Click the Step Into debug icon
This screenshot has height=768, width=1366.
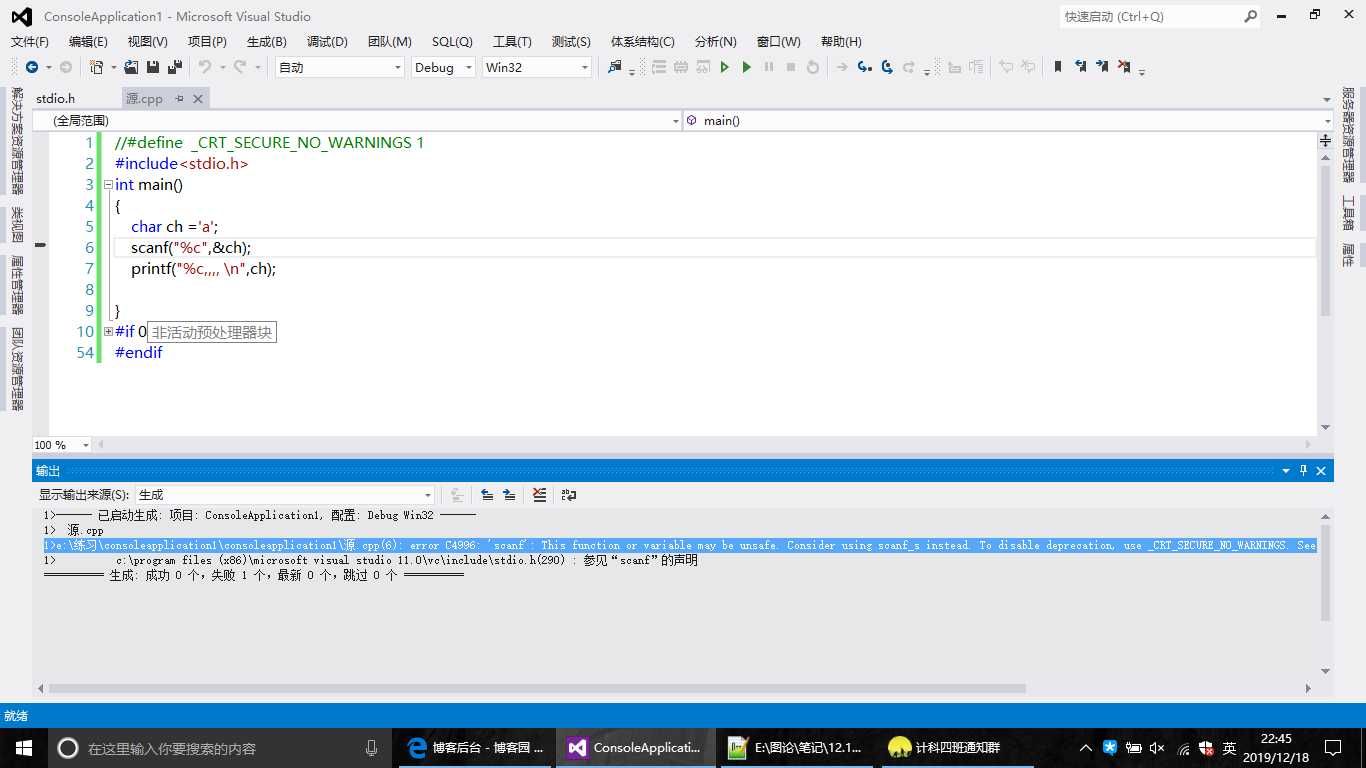(865, 67)
